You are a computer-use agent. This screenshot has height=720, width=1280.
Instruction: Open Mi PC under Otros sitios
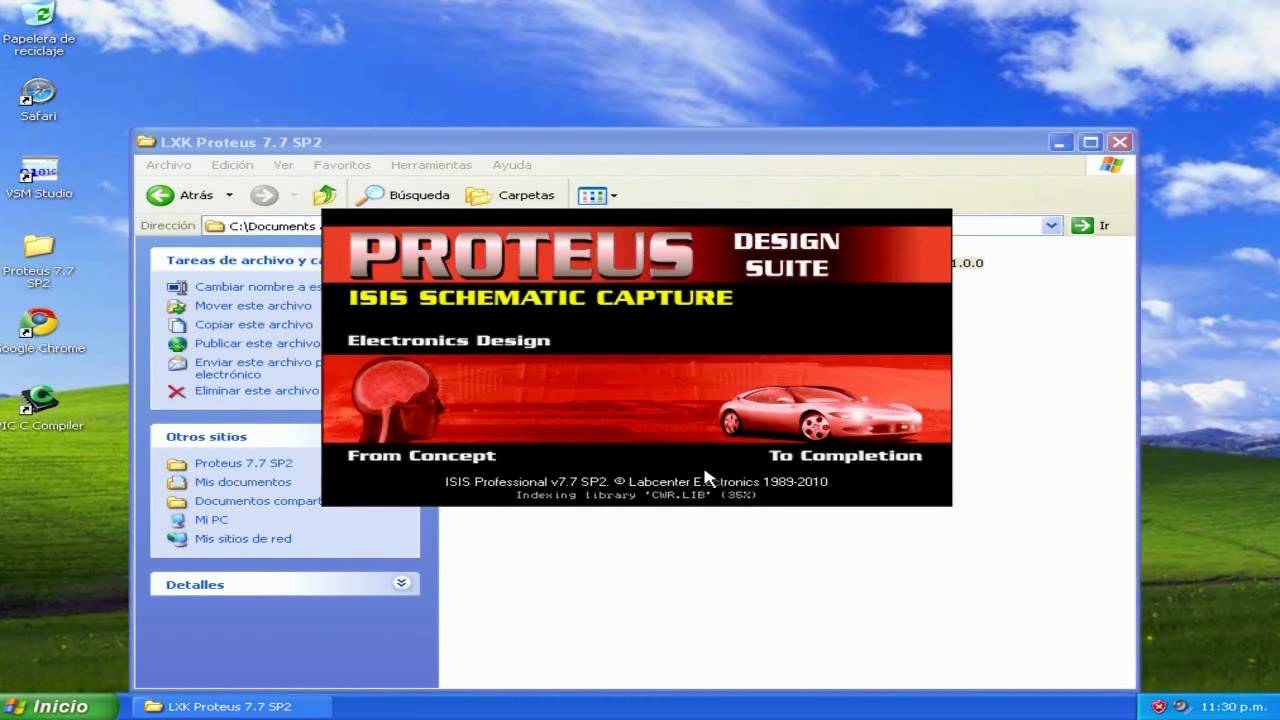[211, 520]
